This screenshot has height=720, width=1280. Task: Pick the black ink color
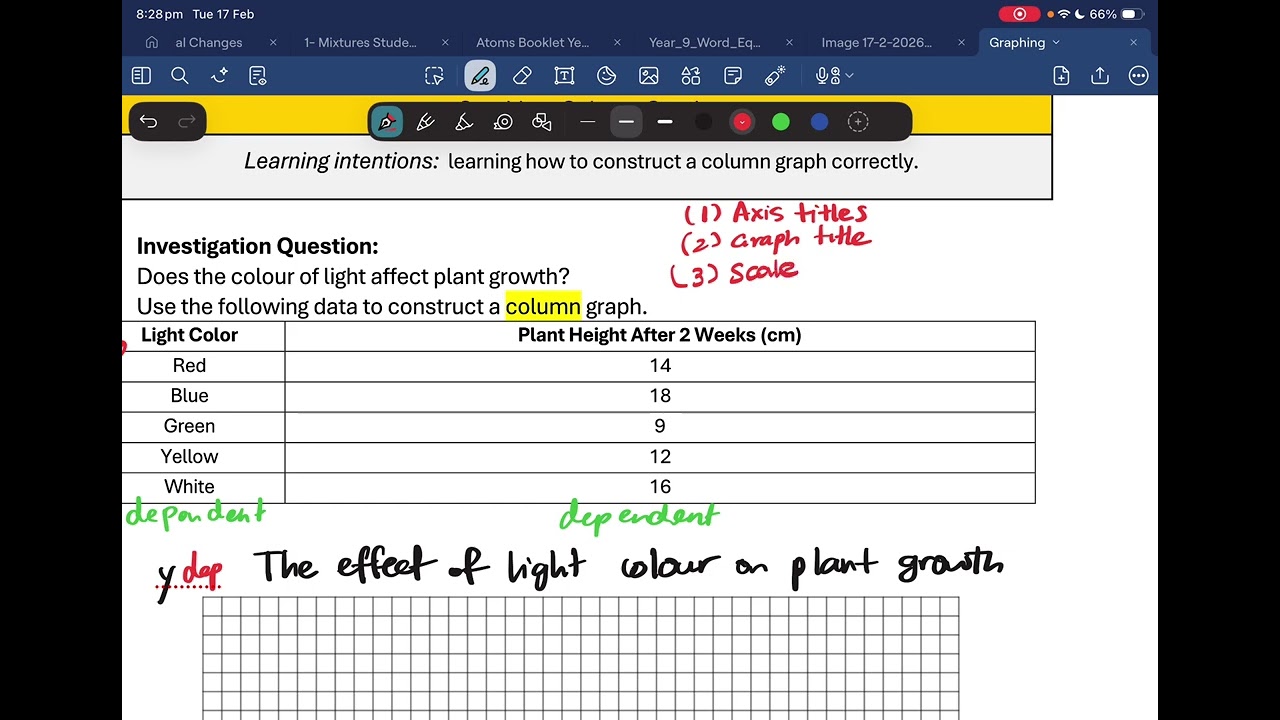tap(704, 122)
